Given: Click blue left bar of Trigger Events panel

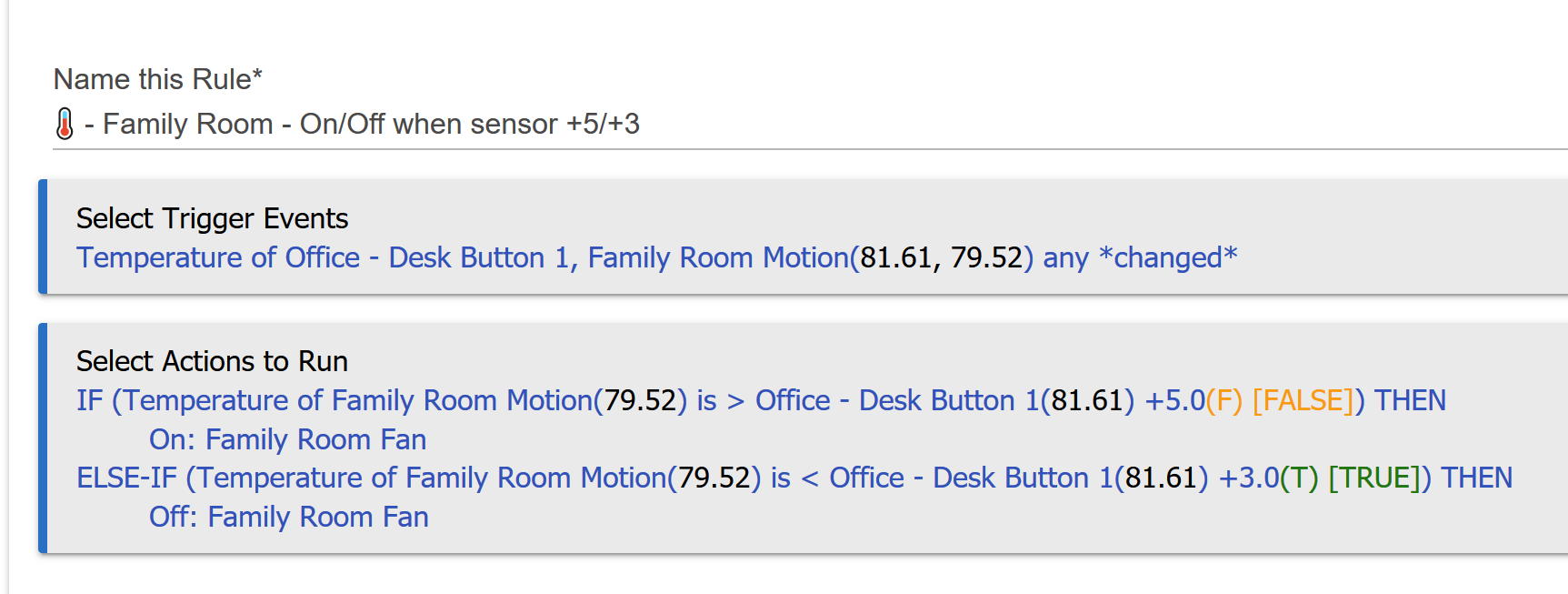Looking at the screenshot, I should (43, 237).
